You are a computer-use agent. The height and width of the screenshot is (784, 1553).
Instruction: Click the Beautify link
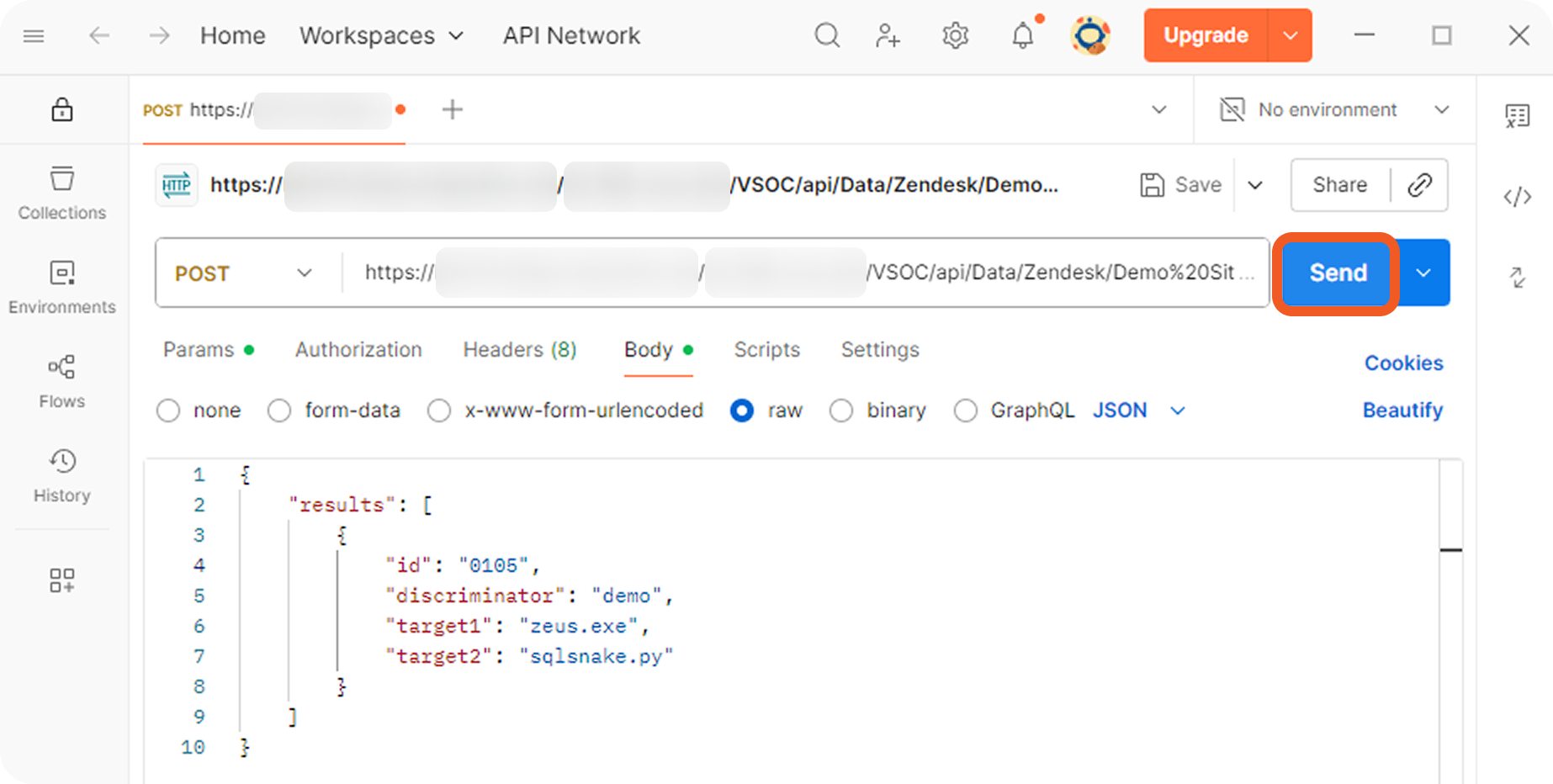(x=1402, y=411)
